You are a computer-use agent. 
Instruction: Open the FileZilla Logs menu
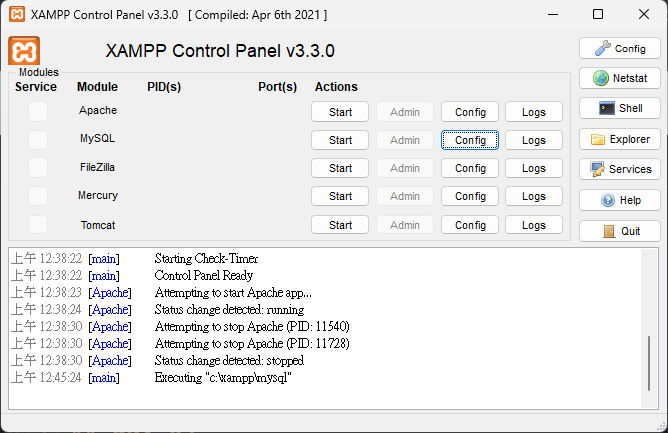(x=534, y=168)
